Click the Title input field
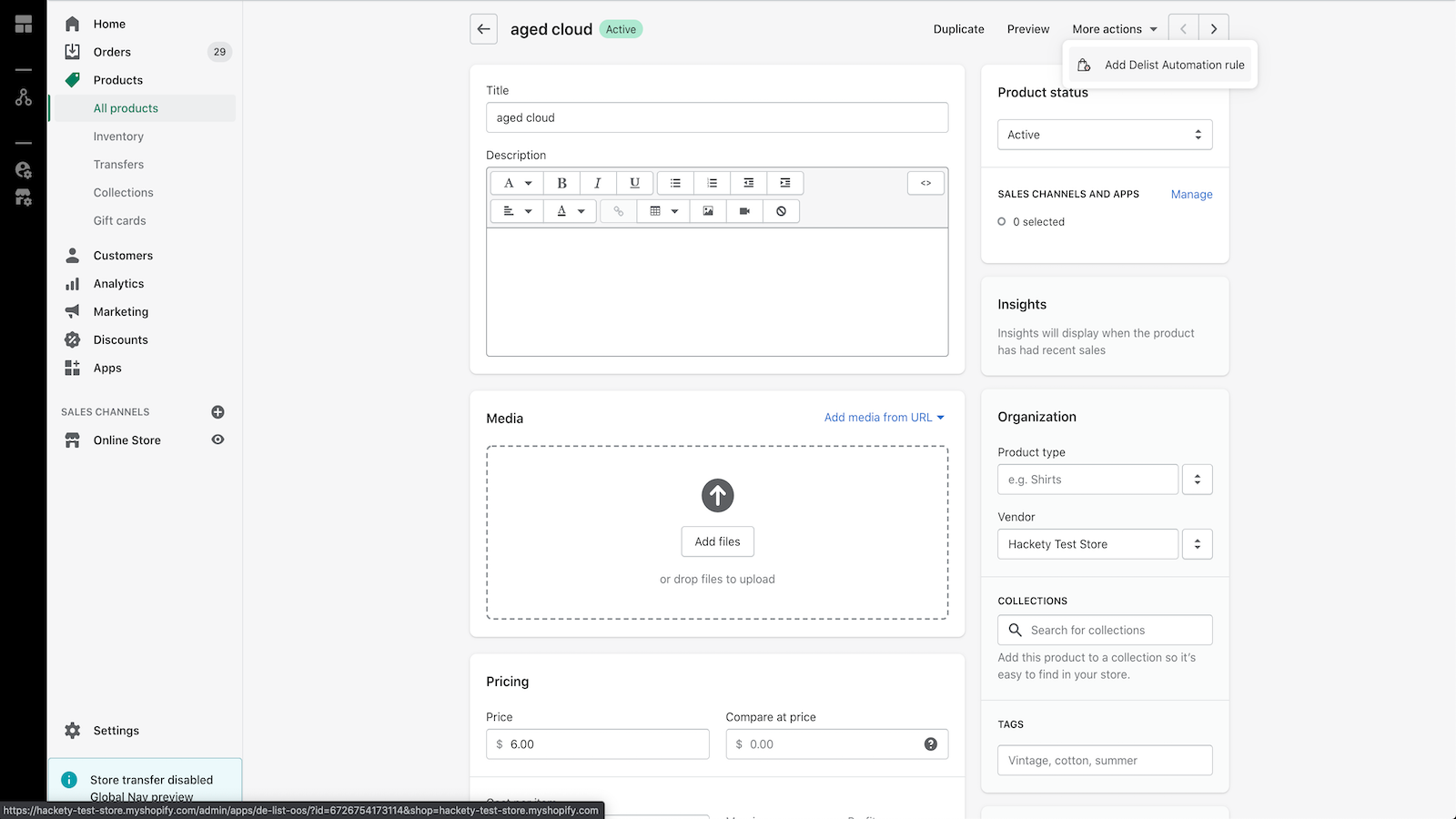Image resolution: width=1456 pixels, height=819 pixels. coord(717,117)
